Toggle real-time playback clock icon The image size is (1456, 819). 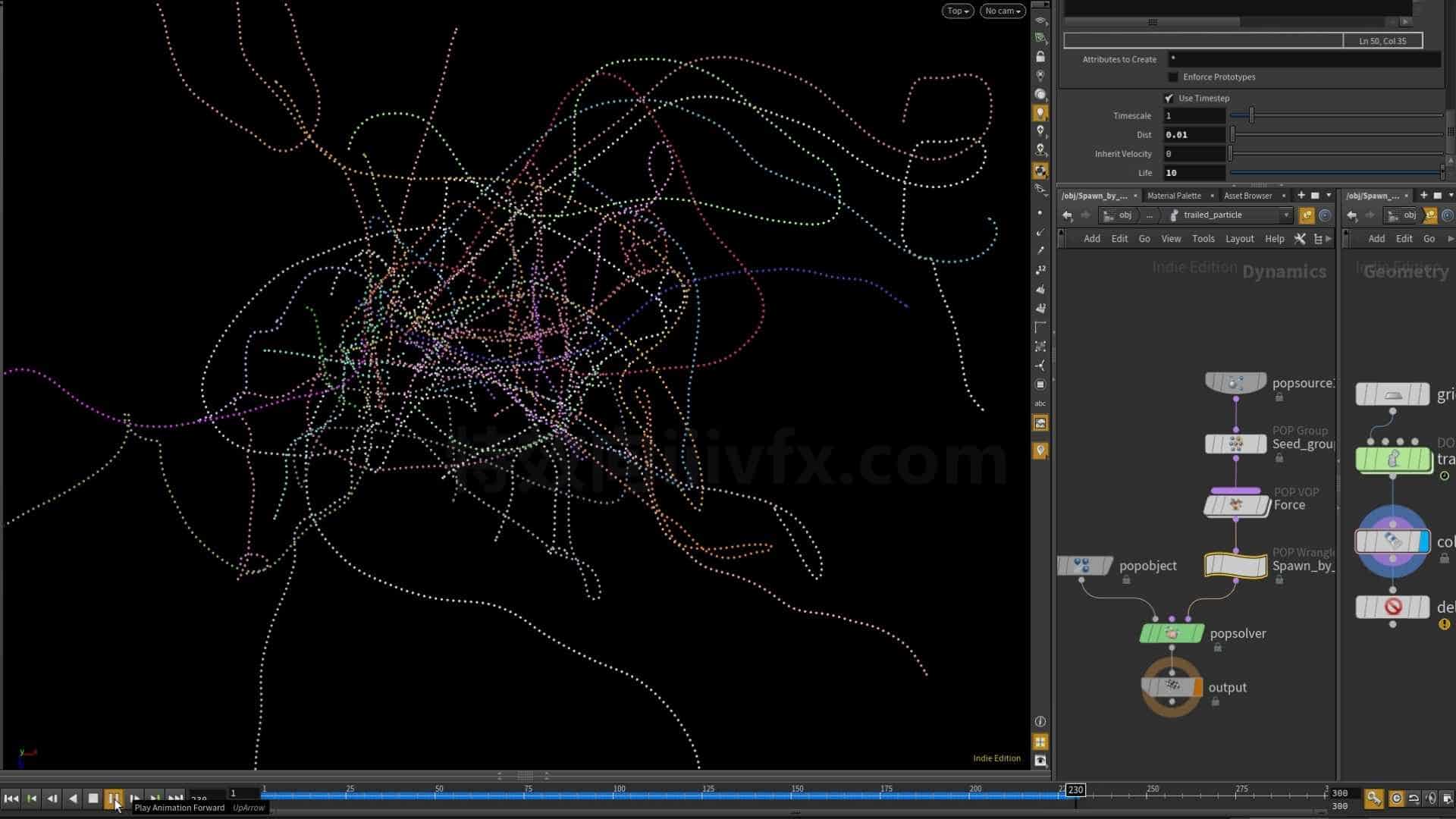[x=1396, y=799]
